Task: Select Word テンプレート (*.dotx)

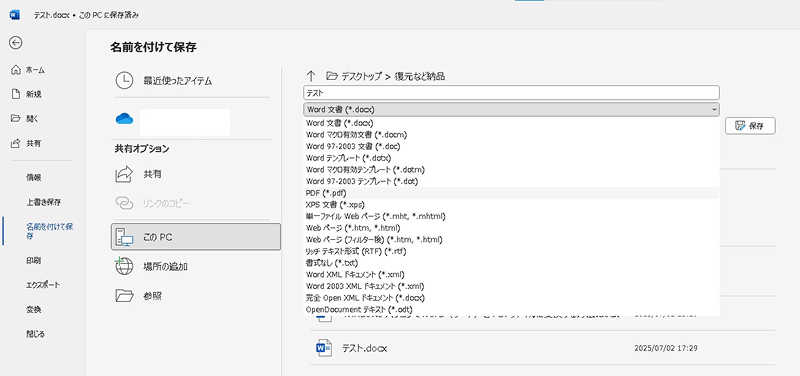Action: click(x=511, y=158)
